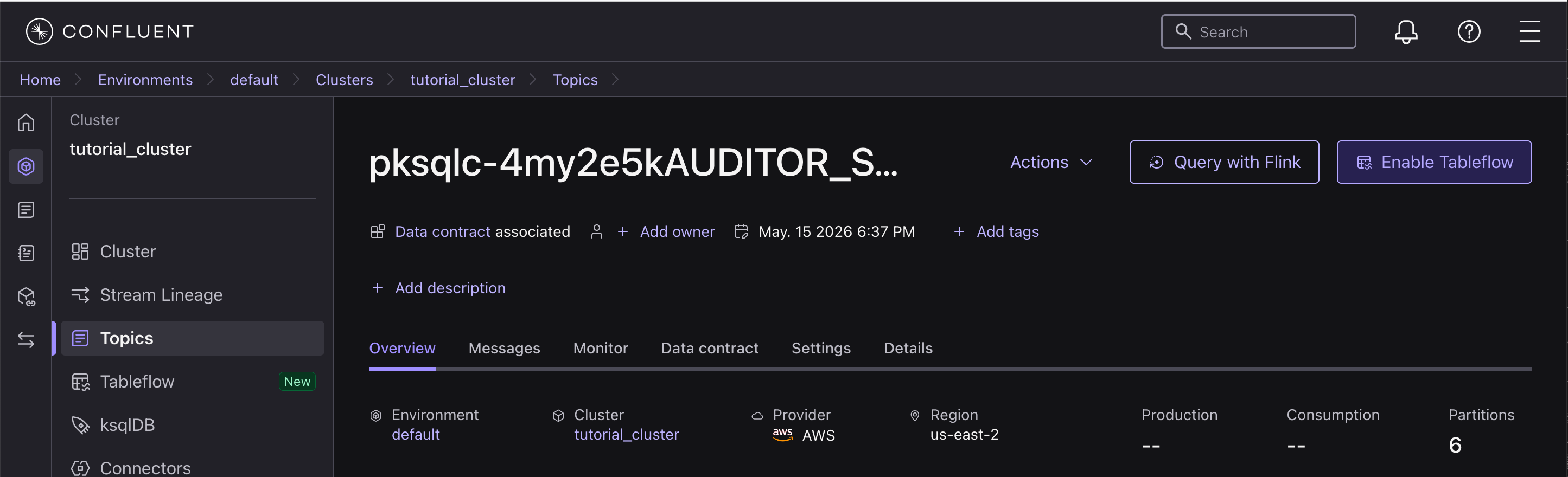Open the Data contract link
The width and height of the screenshot is (1568, 477).
(x=443, y=232)
